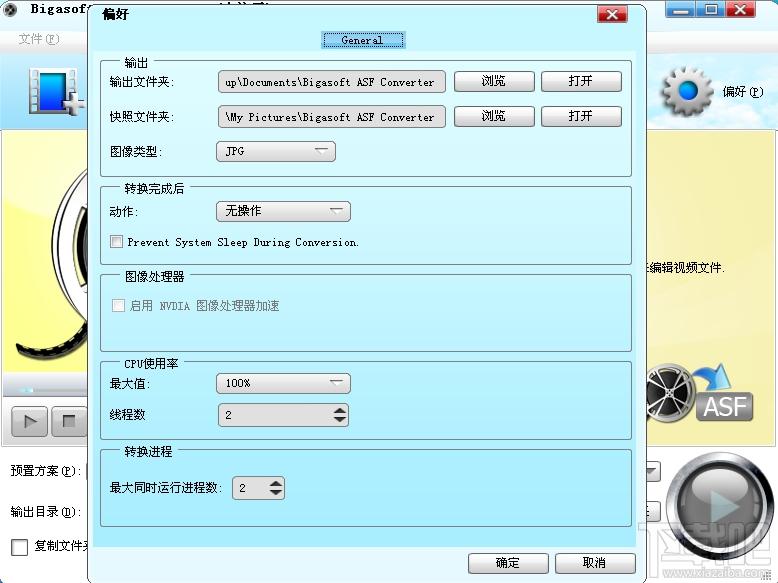Expand the 图像类型 JPG dropdown

276,152
